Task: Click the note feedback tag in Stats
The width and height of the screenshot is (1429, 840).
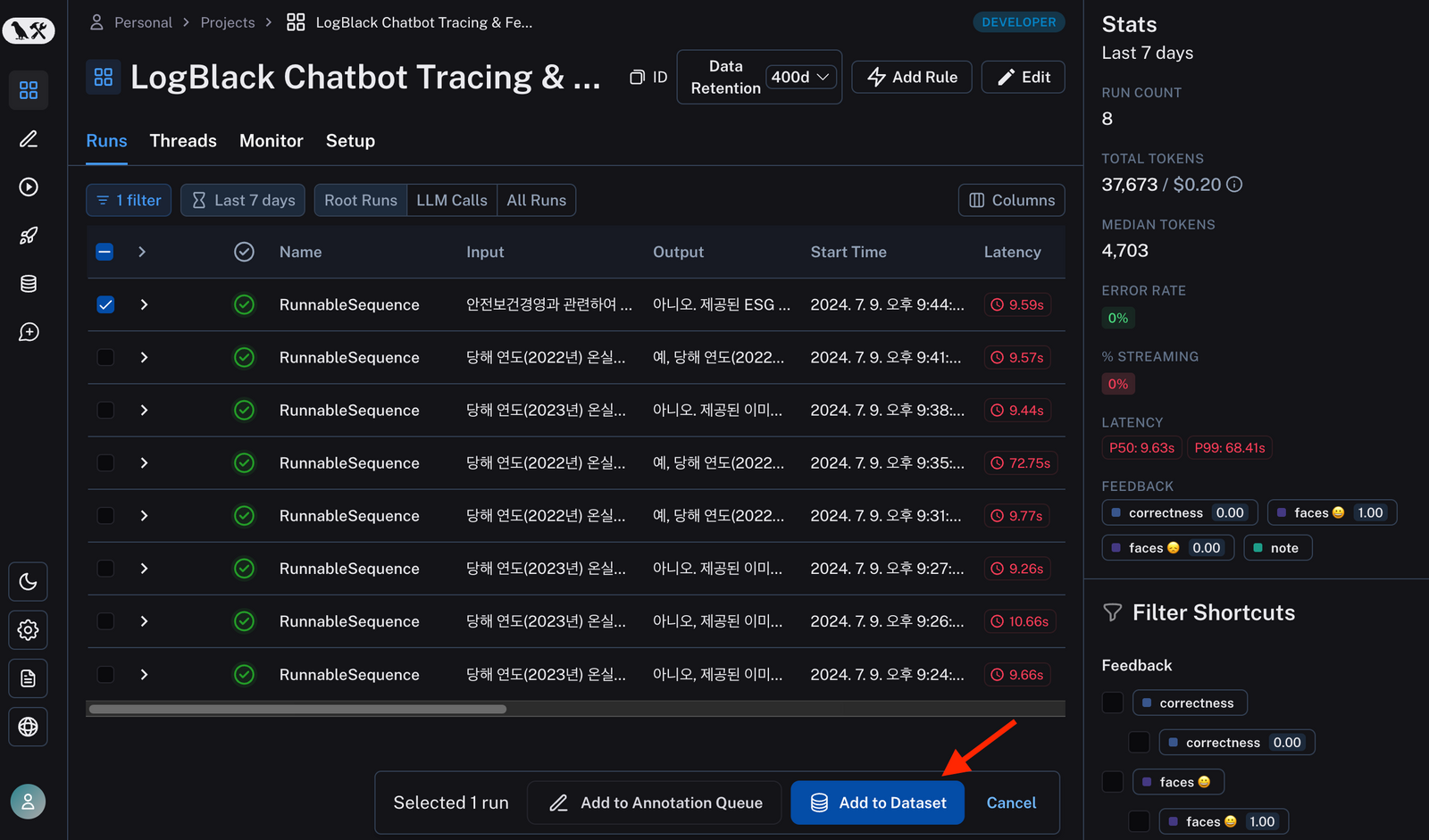Action: (1278, 548)
